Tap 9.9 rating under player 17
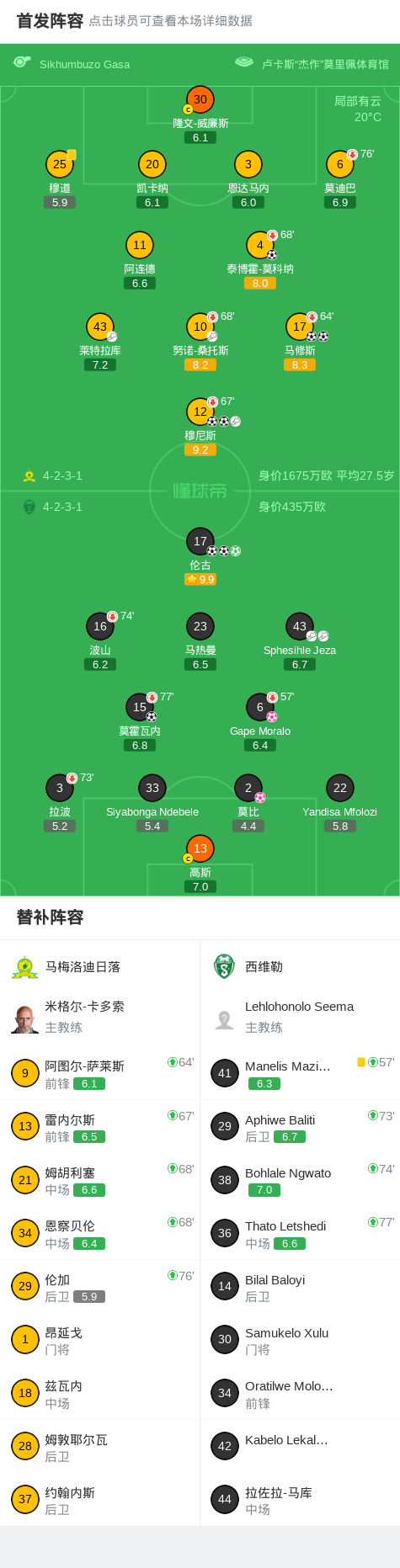Screen dimensions: 400x1568 click(200, 579)
